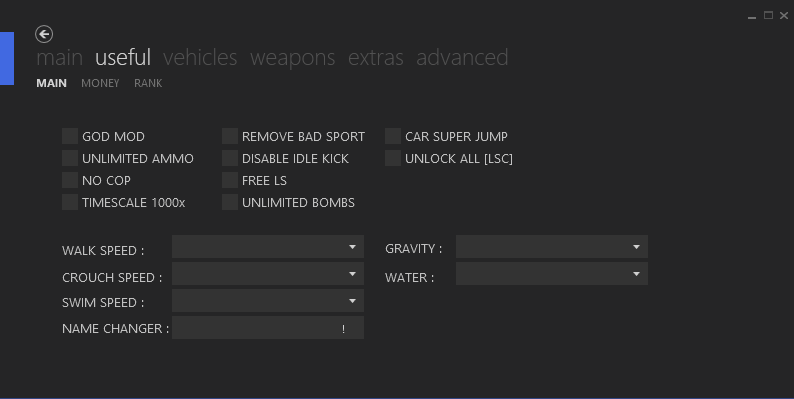
Task: Click the exclamation mark in Name Changer
Action: click(x=343, y=329)
